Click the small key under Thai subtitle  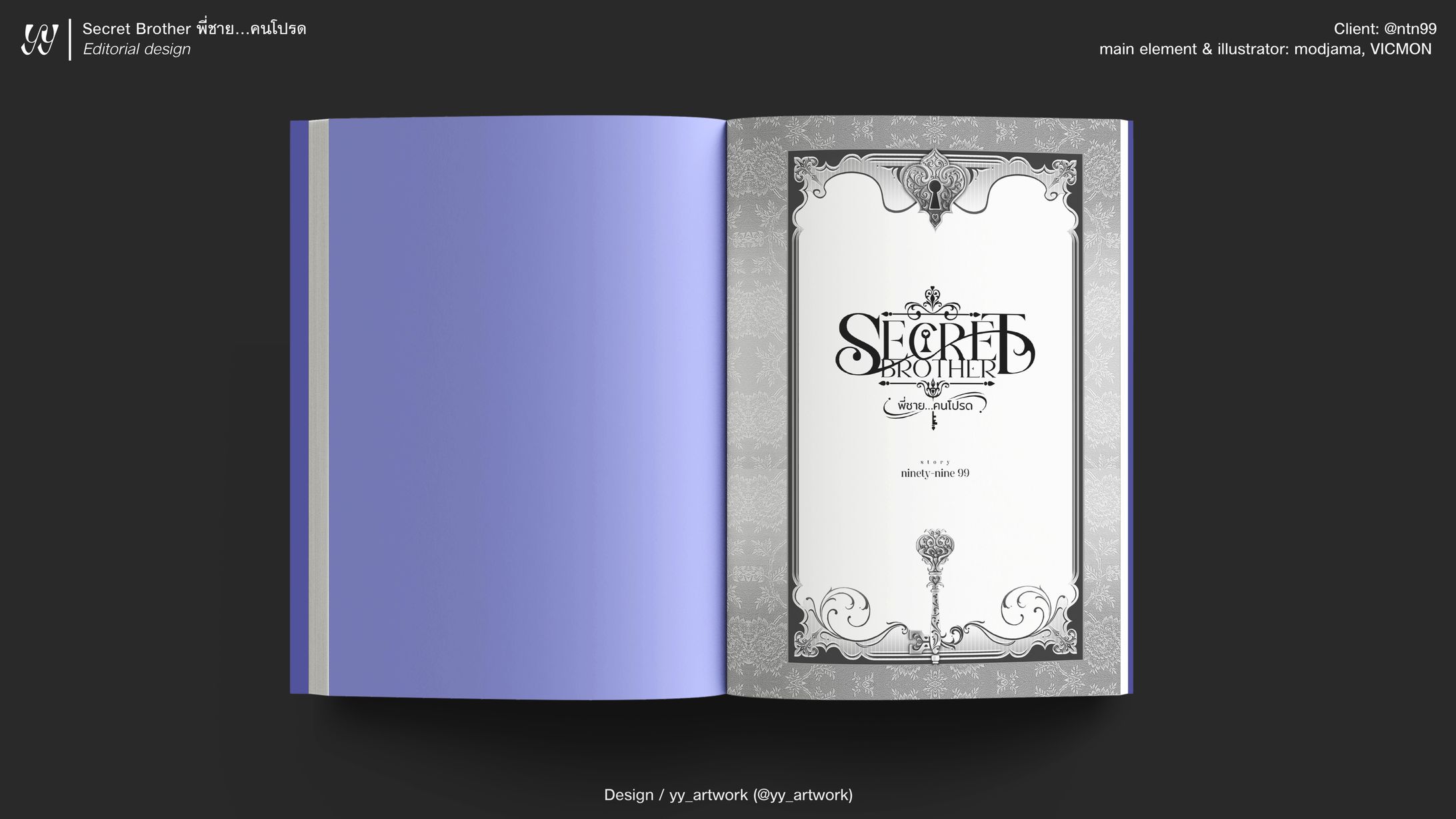coord(935,420)
